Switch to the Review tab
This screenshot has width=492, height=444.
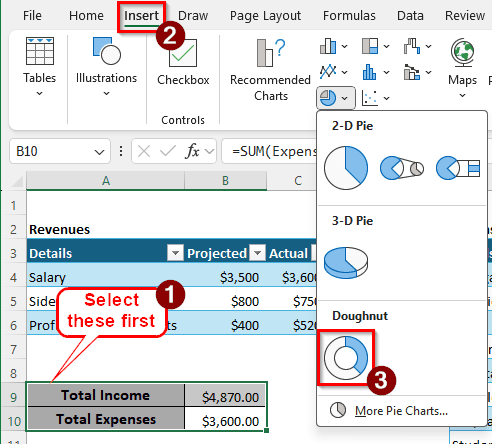(x=465, y=16)
